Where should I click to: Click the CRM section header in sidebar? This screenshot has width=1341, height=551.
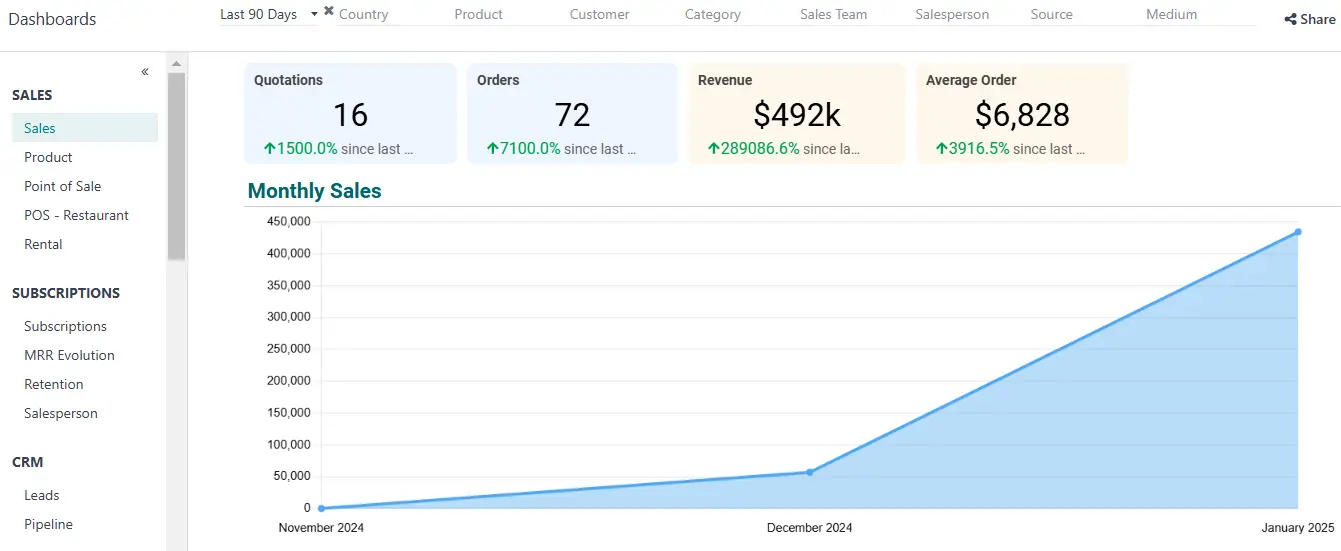tap(27, 462)
